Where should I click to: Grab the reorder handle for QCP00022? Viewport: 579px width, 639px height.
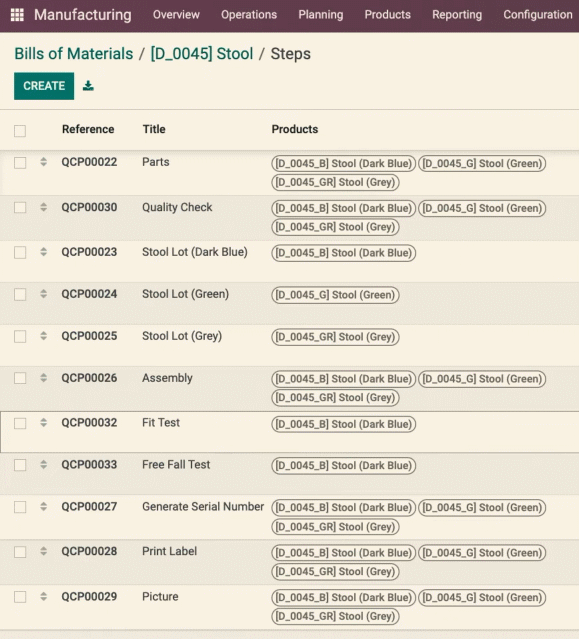pyautogui.click(x=44, y=162)
